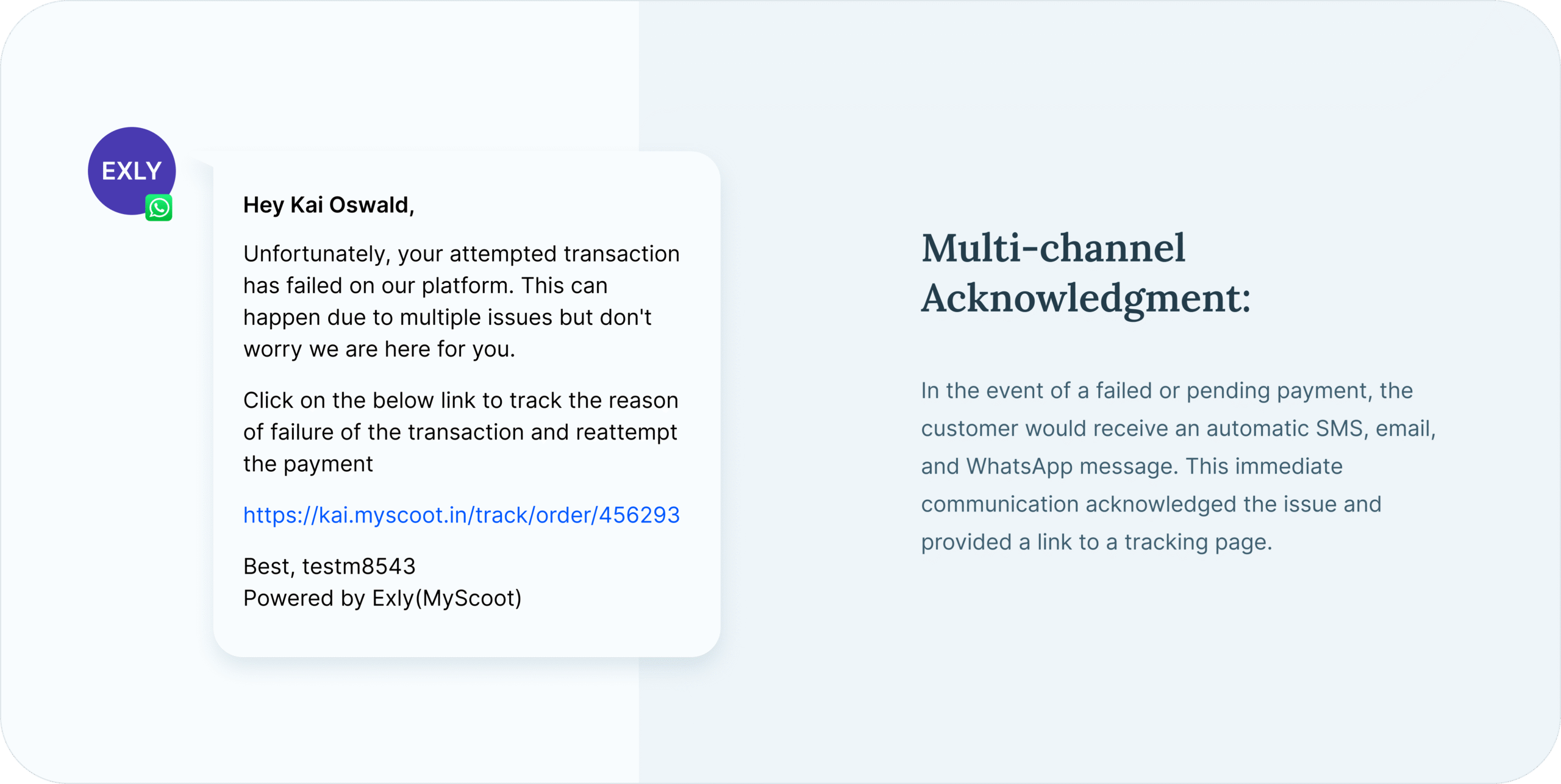
Task: Click the "Best, testm8543" signature line
Action: (x=329, y=566)
